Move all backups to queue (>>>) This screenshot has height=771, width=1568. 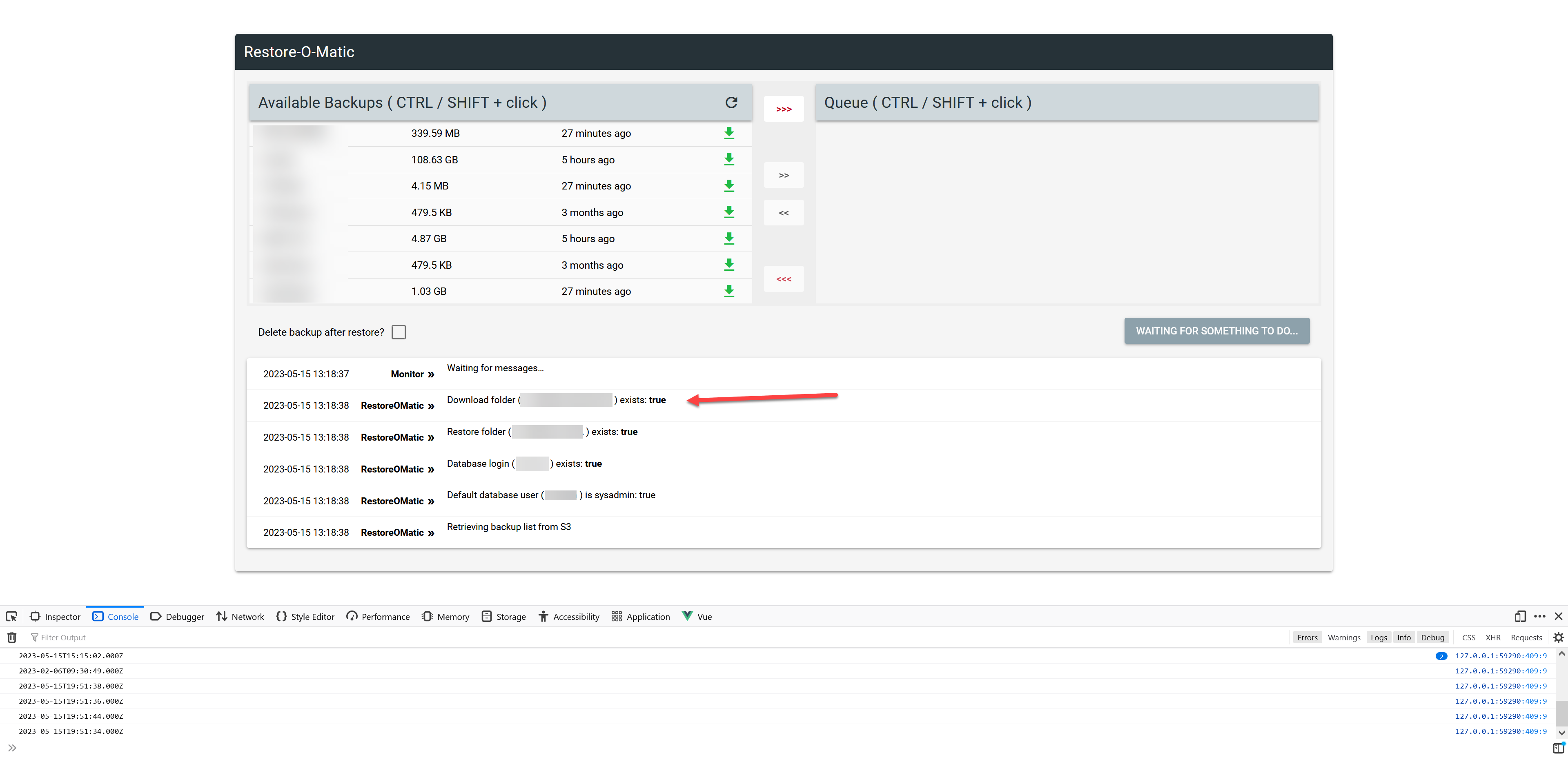point(784,109)
